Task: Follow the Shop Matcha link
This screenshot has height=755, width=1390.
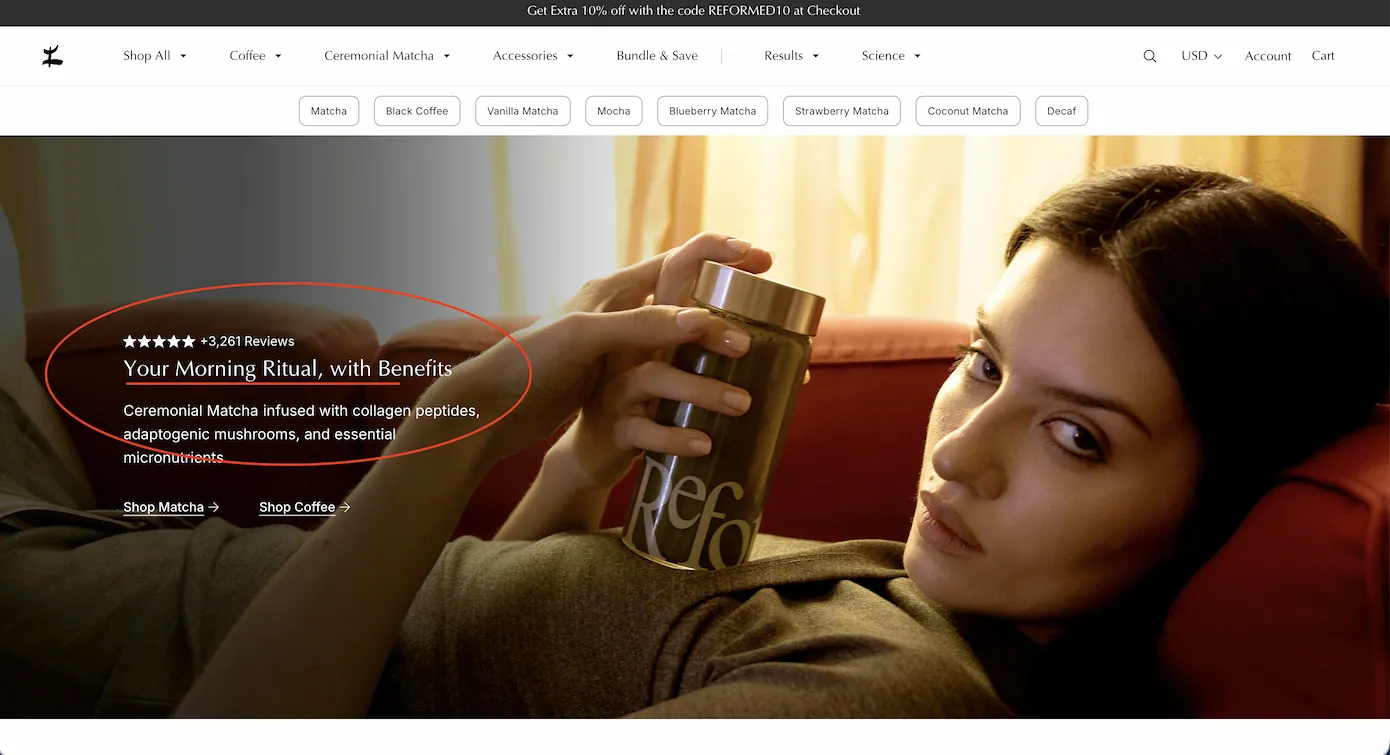Action: pos(171,507)
